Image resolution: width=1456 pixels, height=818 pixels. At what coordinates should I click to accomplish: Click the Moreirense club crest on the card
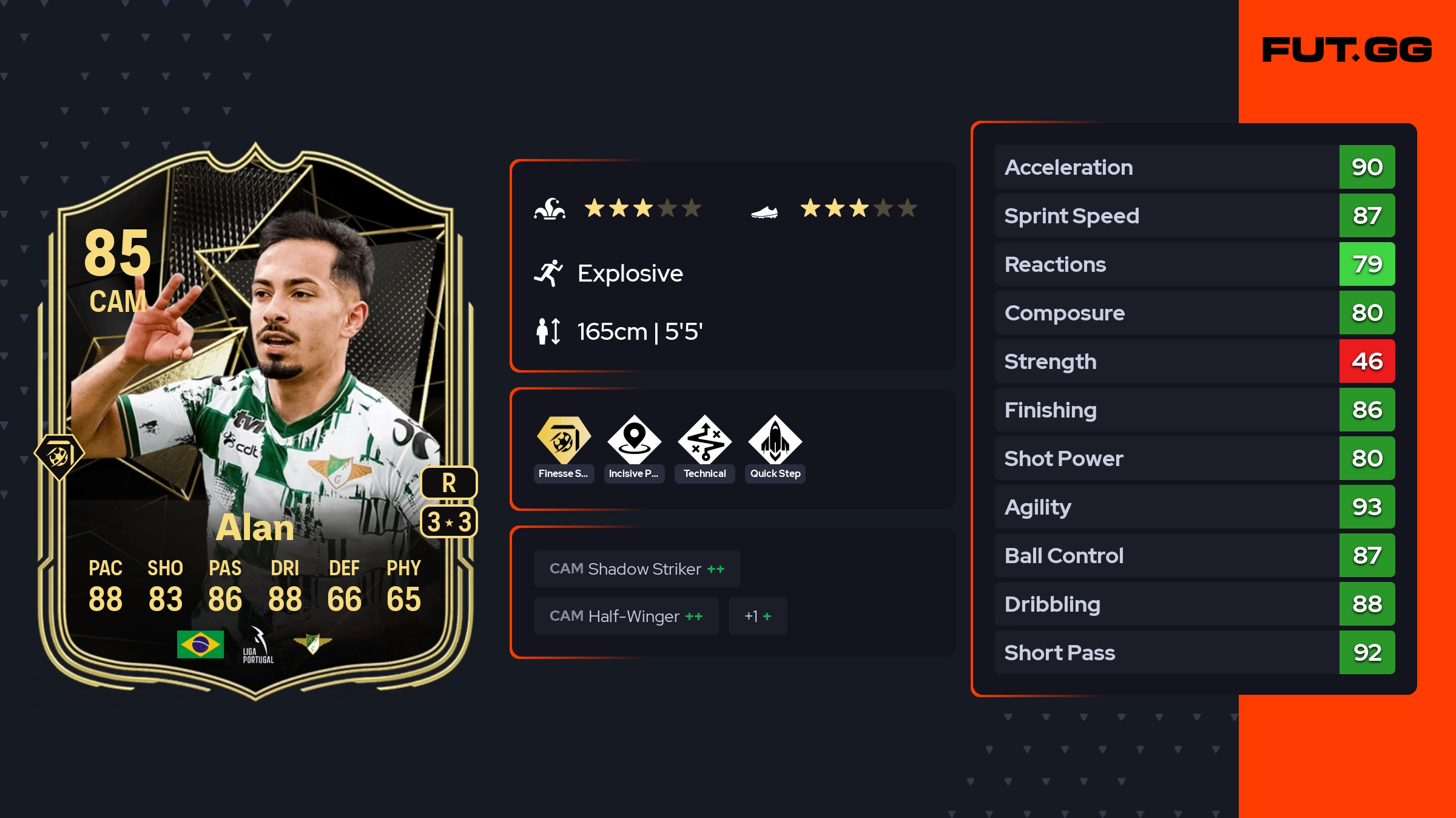(x=312, y=643)
